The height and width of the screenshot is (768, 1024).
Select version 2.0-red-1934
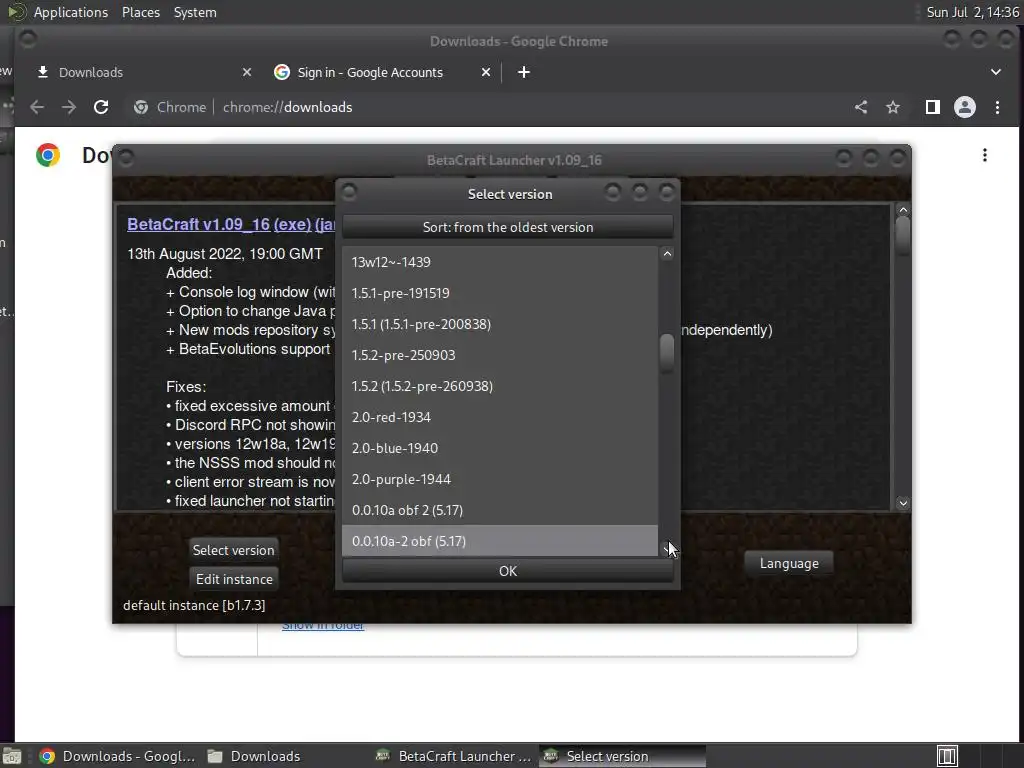click(500, 417)
